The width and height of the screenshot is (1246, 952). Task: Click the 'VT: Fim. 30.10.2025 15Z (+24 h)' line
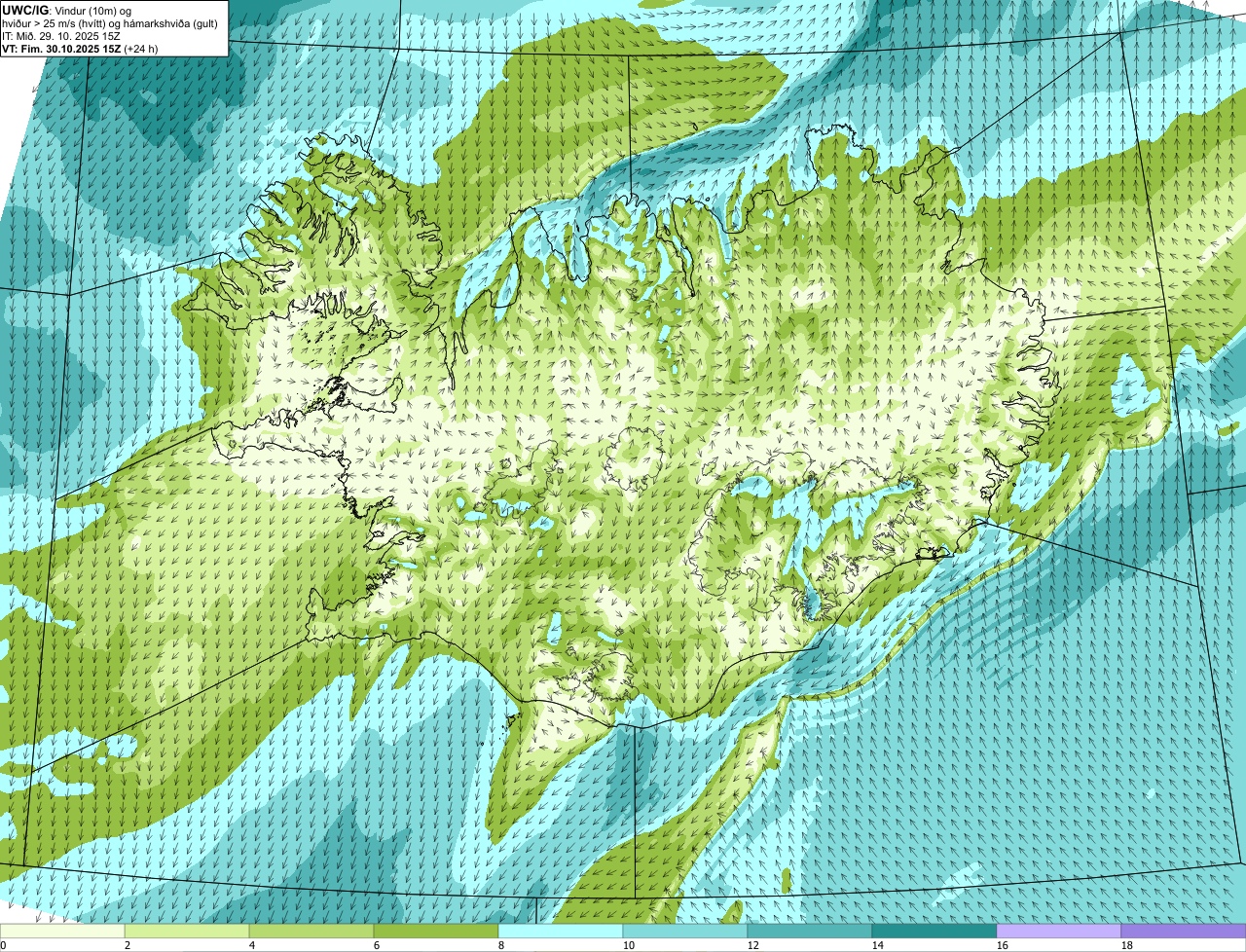point(80,49)
